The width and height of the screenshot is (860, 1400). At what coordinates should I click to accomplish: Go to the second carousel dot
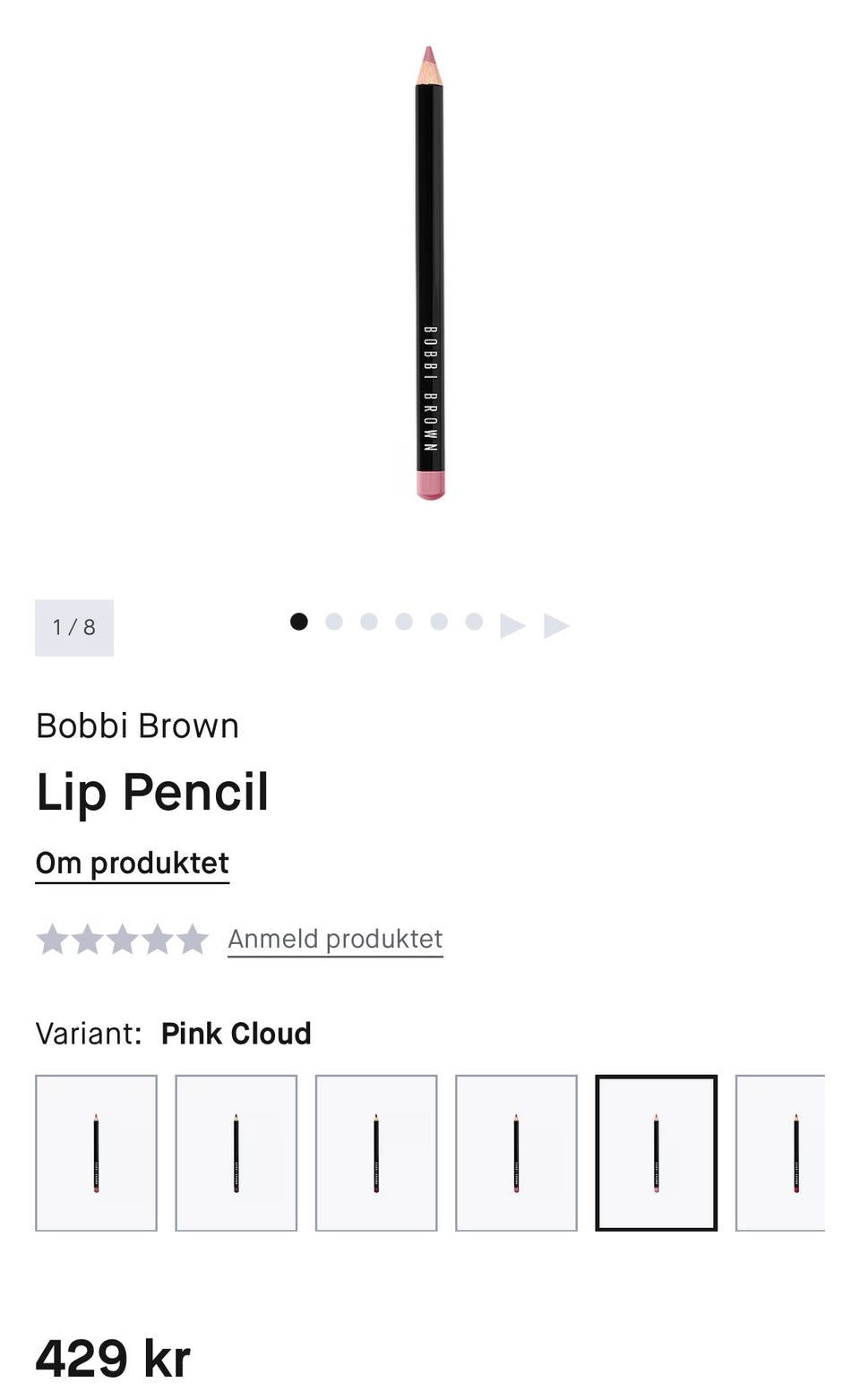pos(334,622)
